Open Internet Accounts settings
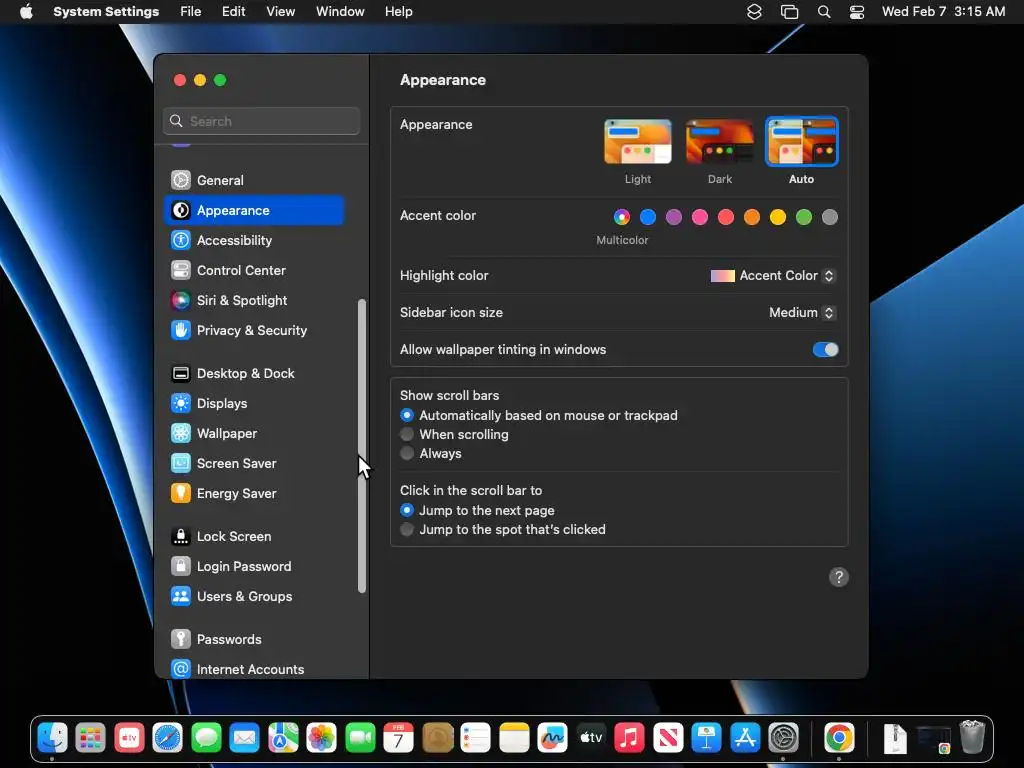Screen dimensions: 1024x768 click(x=254, y=669)
